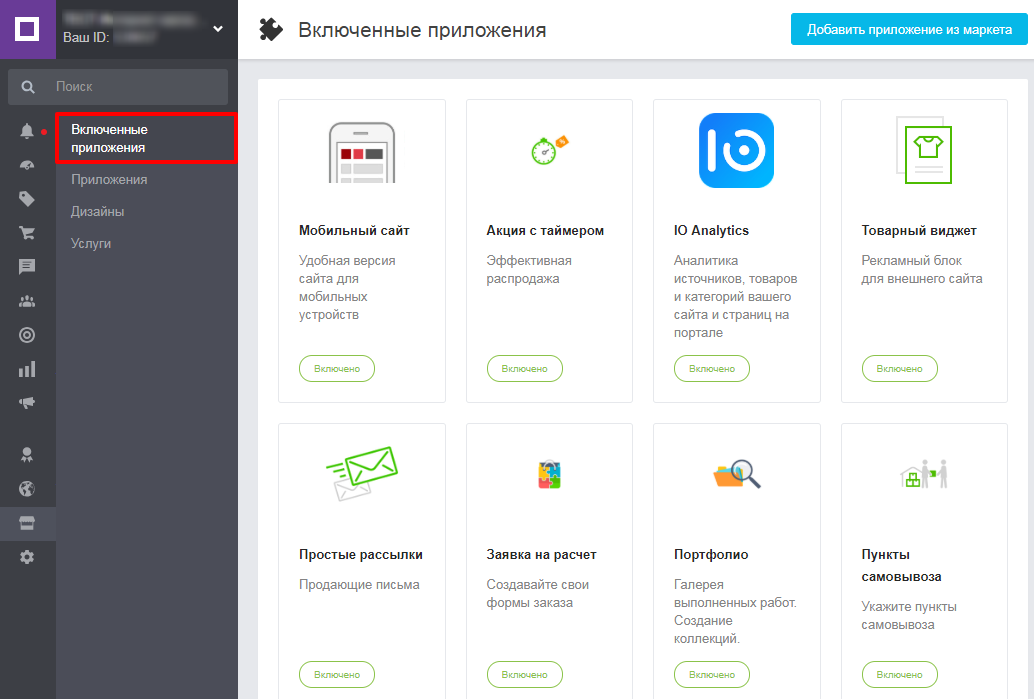Click Добавить приложение из маркета button
Screen dimensions: 1034x699
point(909,29)
